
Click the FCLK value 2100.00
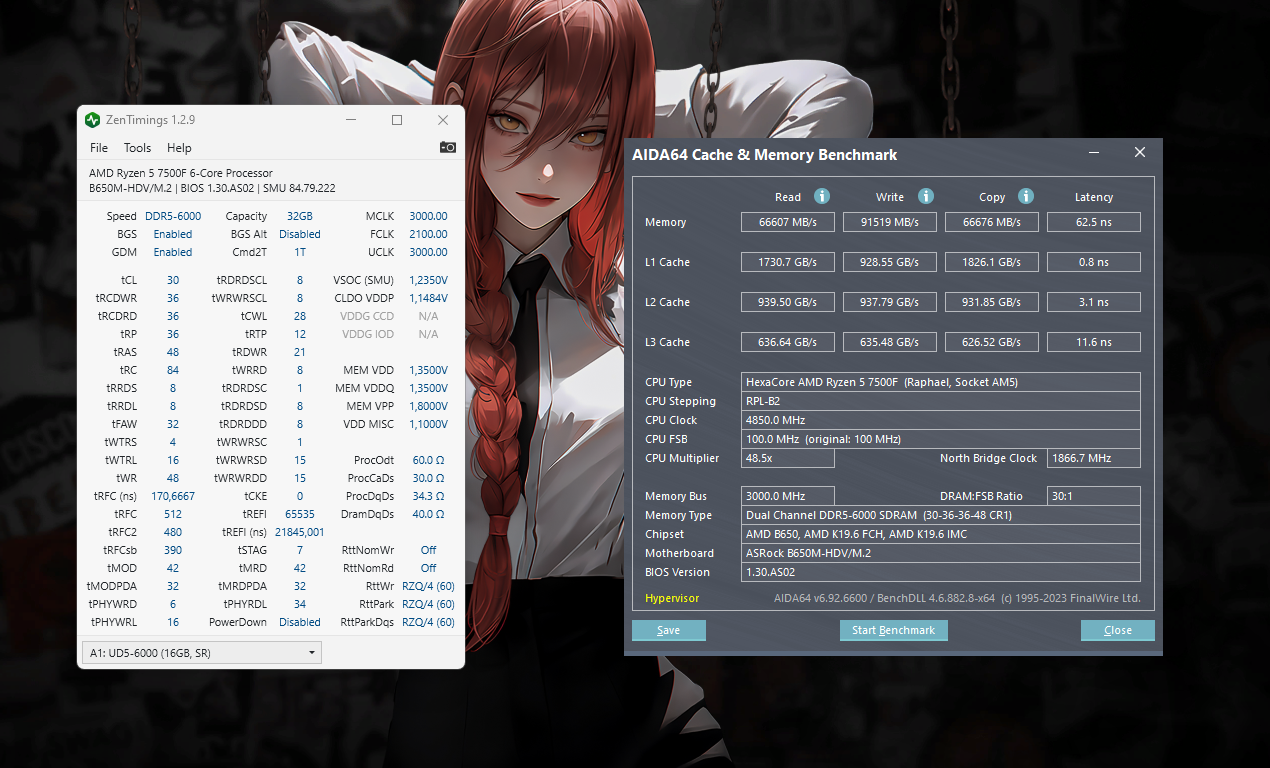[x=428, y=234]
